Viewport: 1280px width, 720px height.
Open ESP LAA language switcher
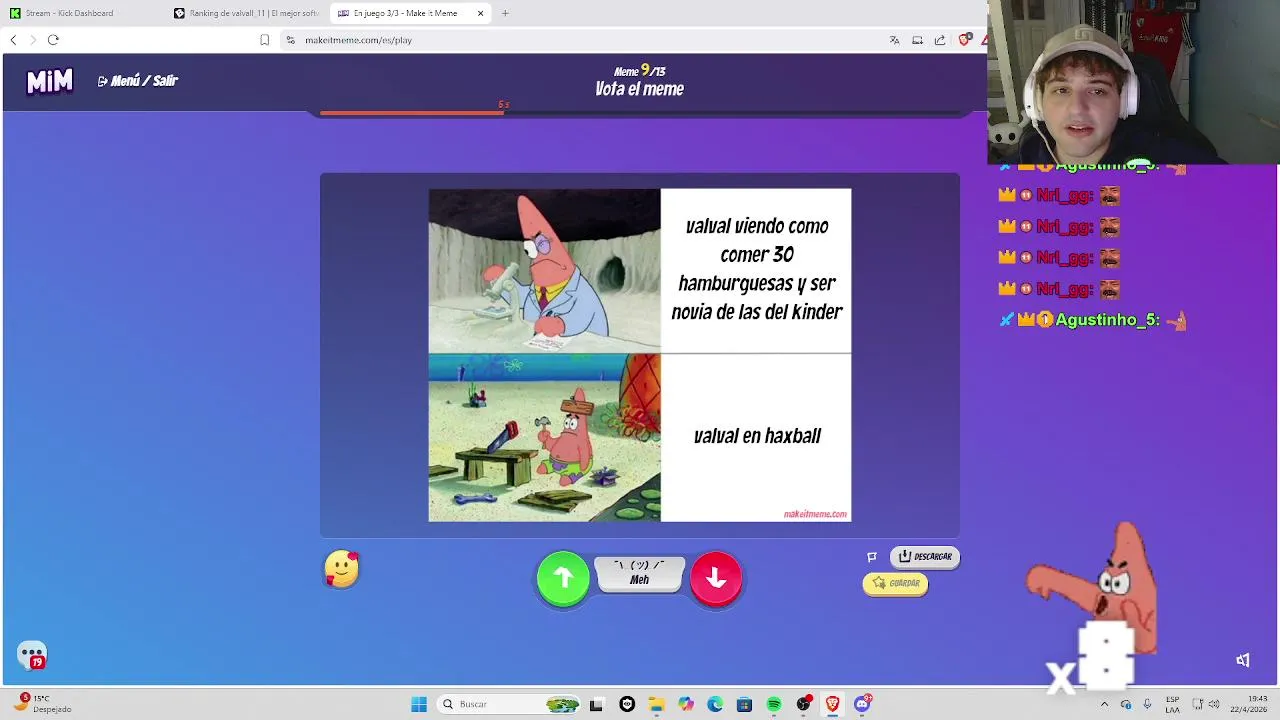click(1172, 704)
